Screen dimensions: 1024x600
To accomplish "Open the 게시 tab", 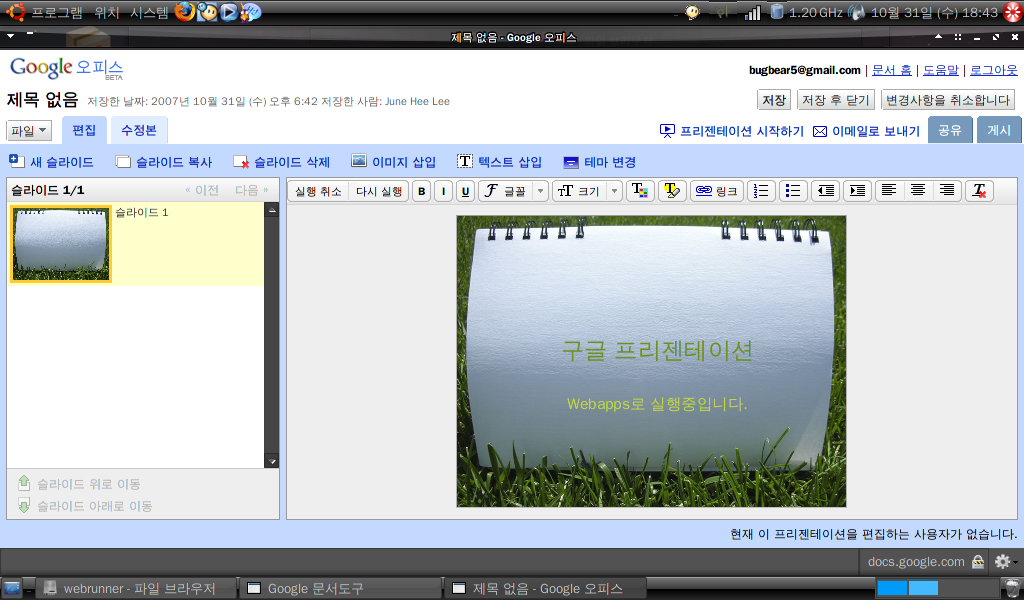I will 999,130.
